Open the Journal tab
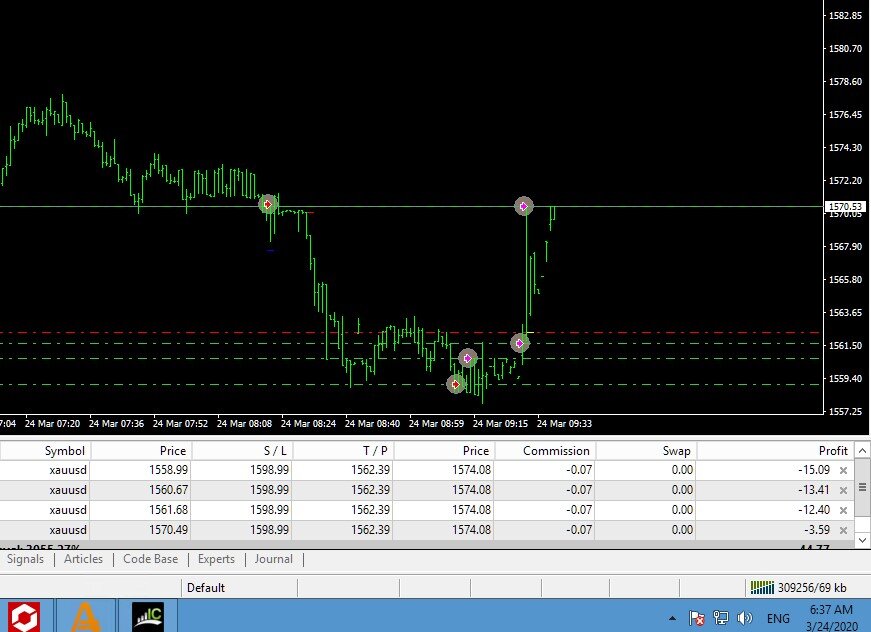 click(x=273, y=559)
